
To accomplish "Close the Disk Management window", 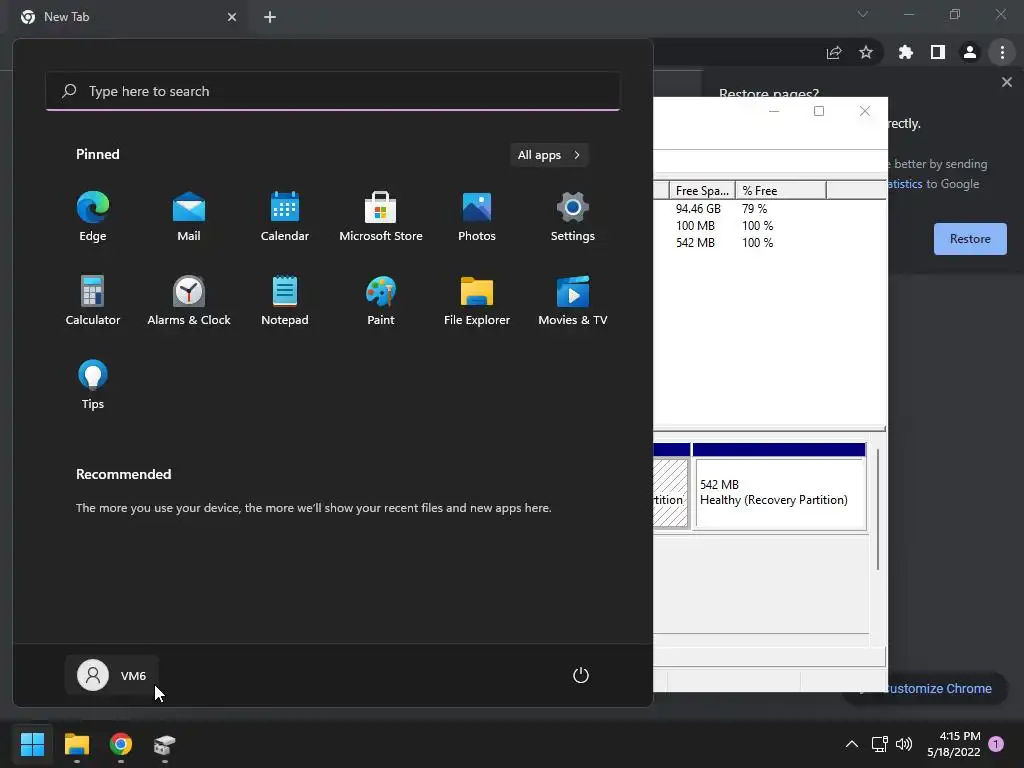I will [865, 112].
